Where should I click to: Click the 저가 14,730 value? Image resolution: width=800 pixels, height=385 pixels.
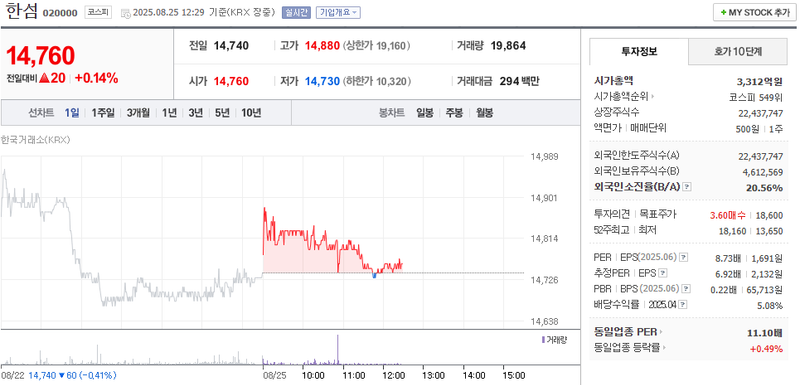tap(322, 81)
